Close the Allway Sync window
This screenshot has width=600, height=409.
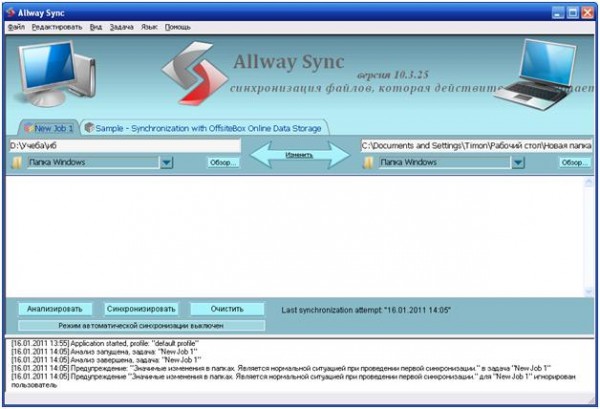[587, 13]
